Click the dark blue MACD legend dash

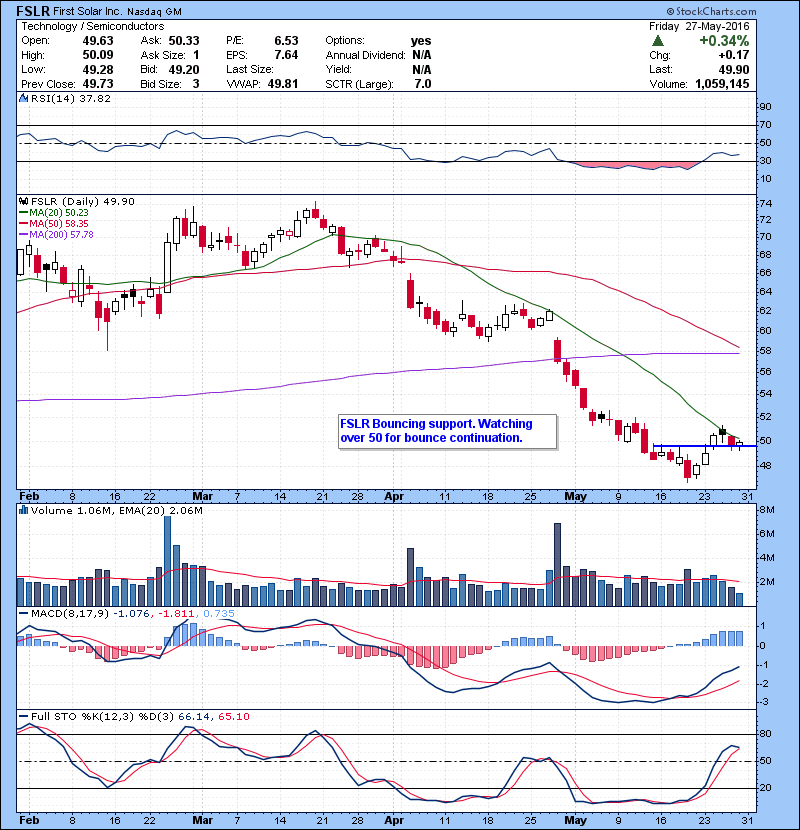[x=23, y=614]
